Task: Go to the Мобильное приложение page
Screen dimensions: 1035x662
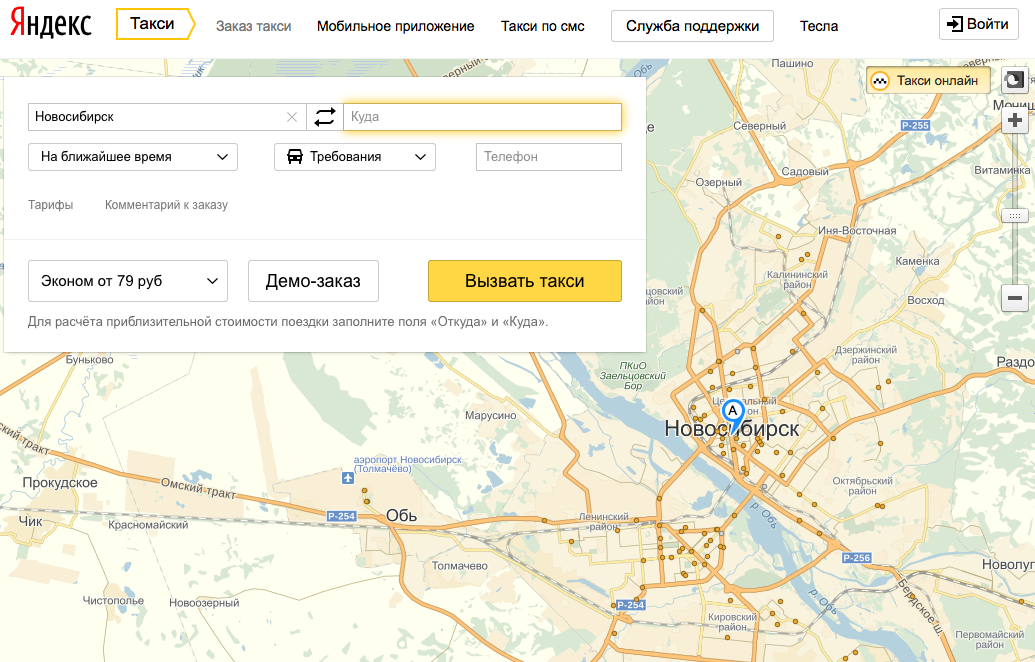Action: coord(395,26)
